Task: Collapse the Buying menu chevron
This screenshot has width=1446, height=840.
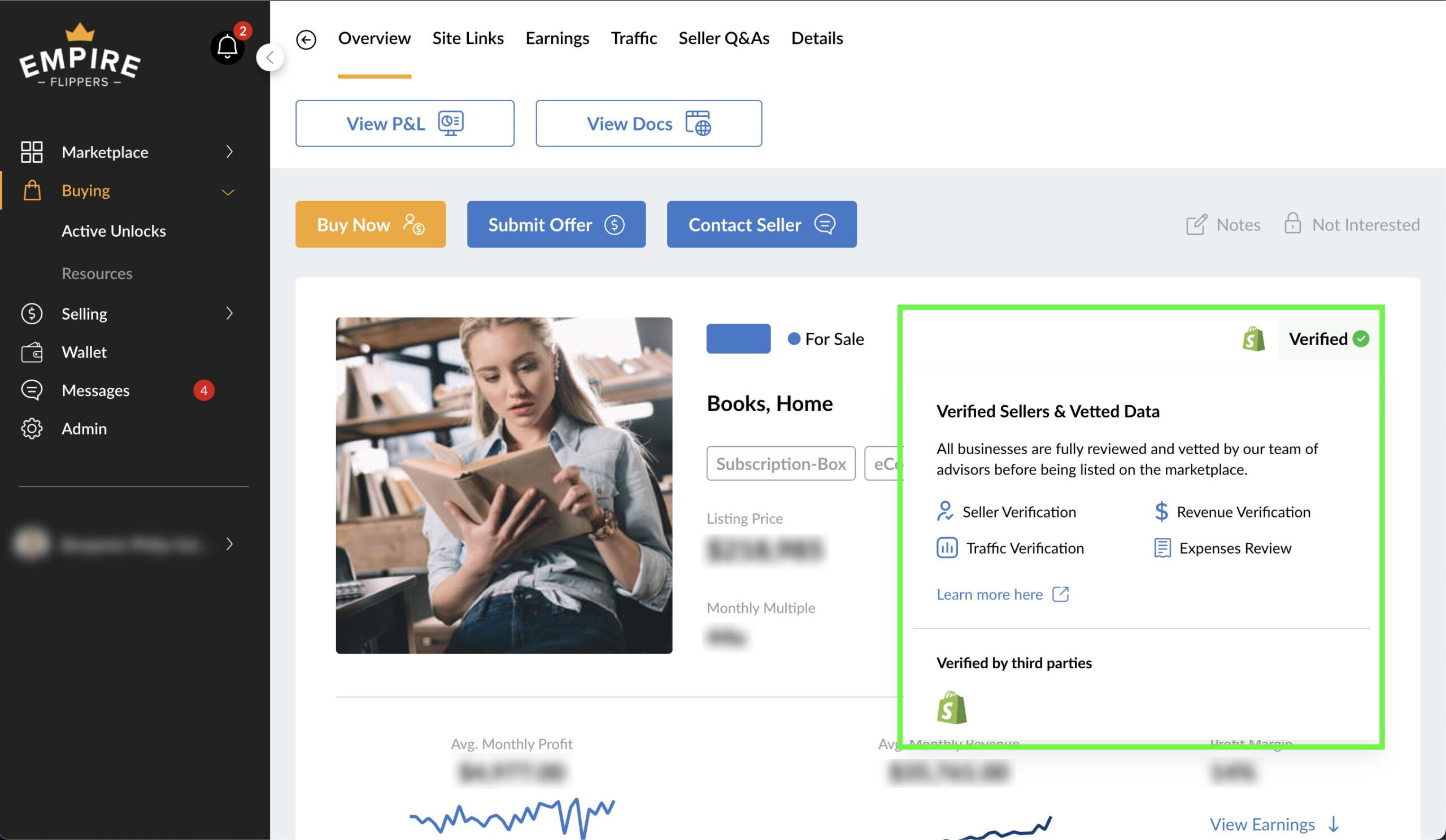Action: (x=228, y=191)
